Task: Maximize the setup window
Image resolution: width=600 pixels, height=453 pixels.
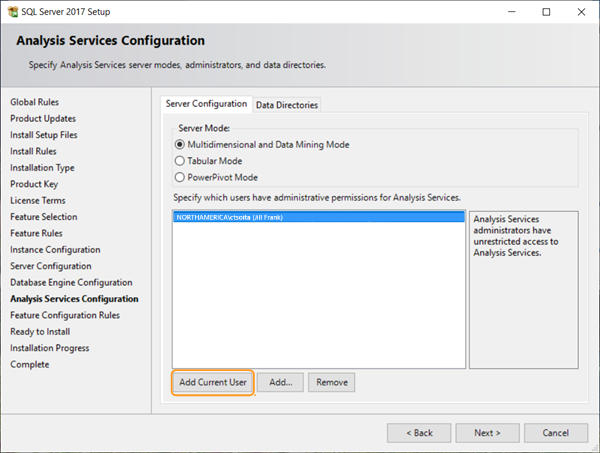Action: pos(545,12)
